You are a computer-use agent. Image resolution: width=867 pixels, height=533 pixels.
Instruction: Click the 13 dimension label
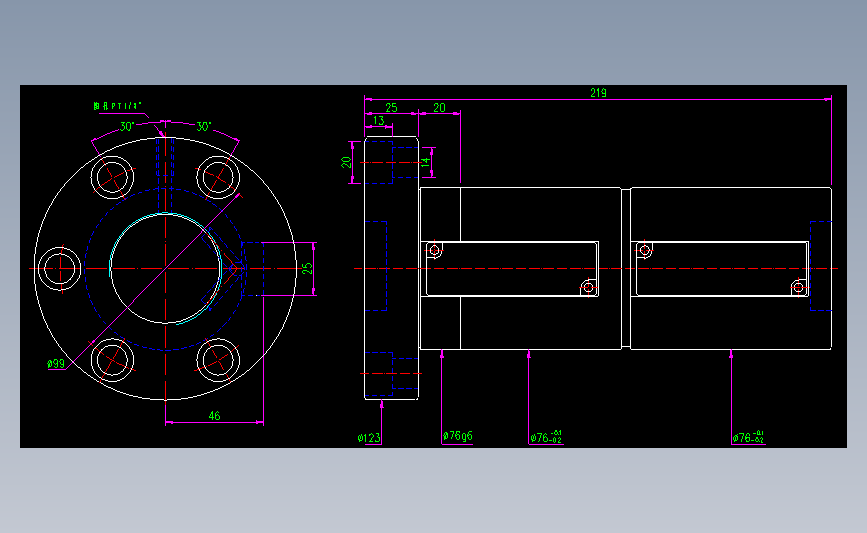pos(378,121)
